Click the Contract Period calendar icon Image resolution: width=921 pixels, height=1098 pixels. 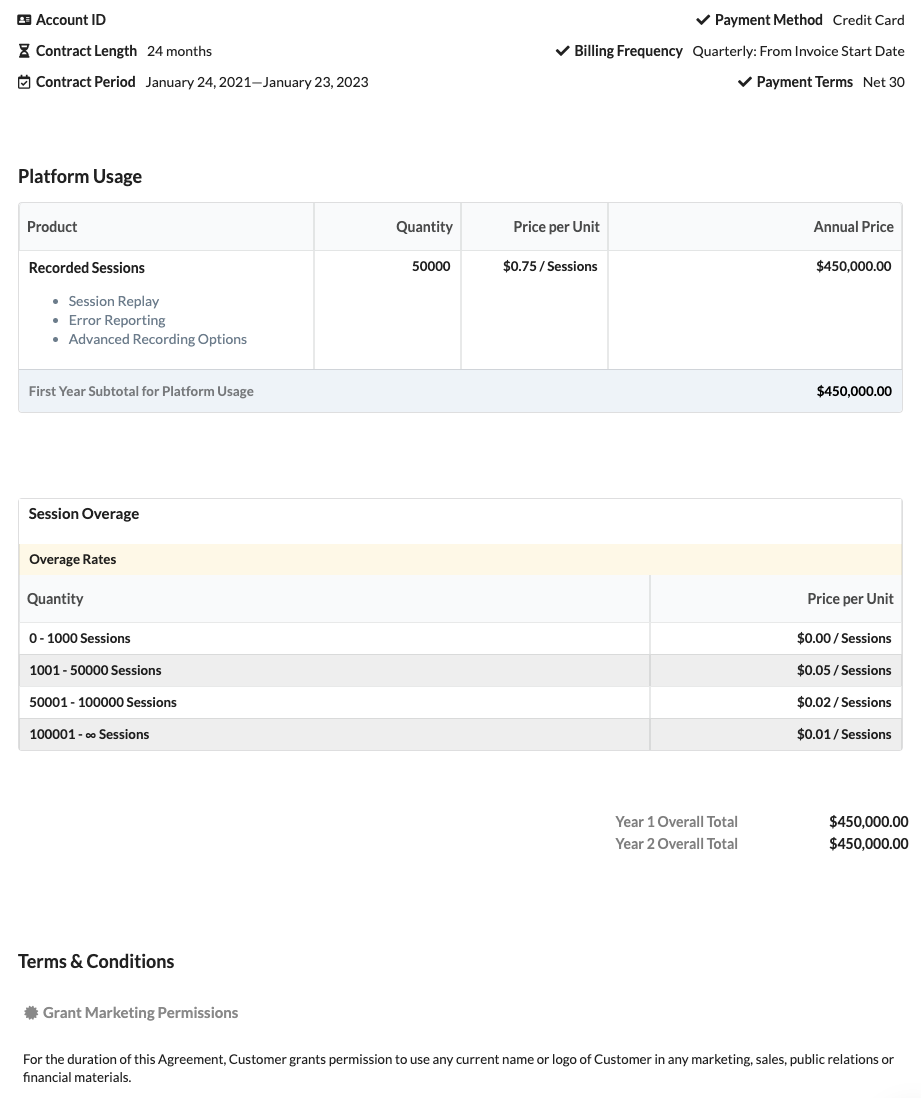(25, 82)
